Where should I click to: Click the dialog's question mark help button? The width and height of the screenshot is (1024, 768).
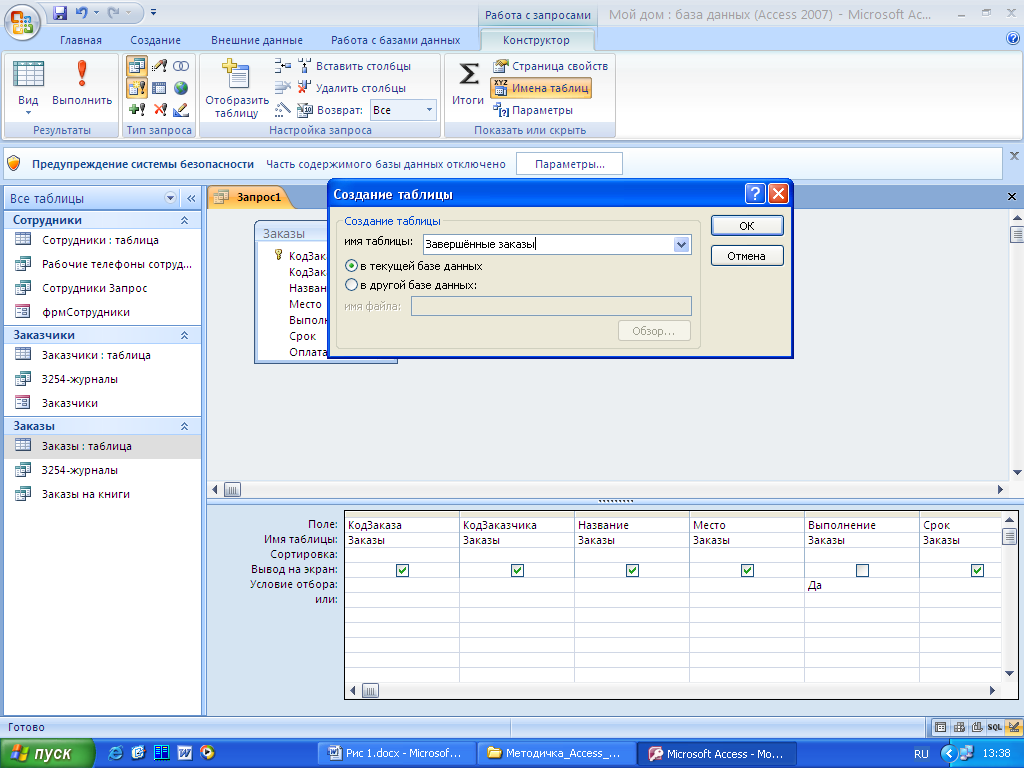coord(755,193)
